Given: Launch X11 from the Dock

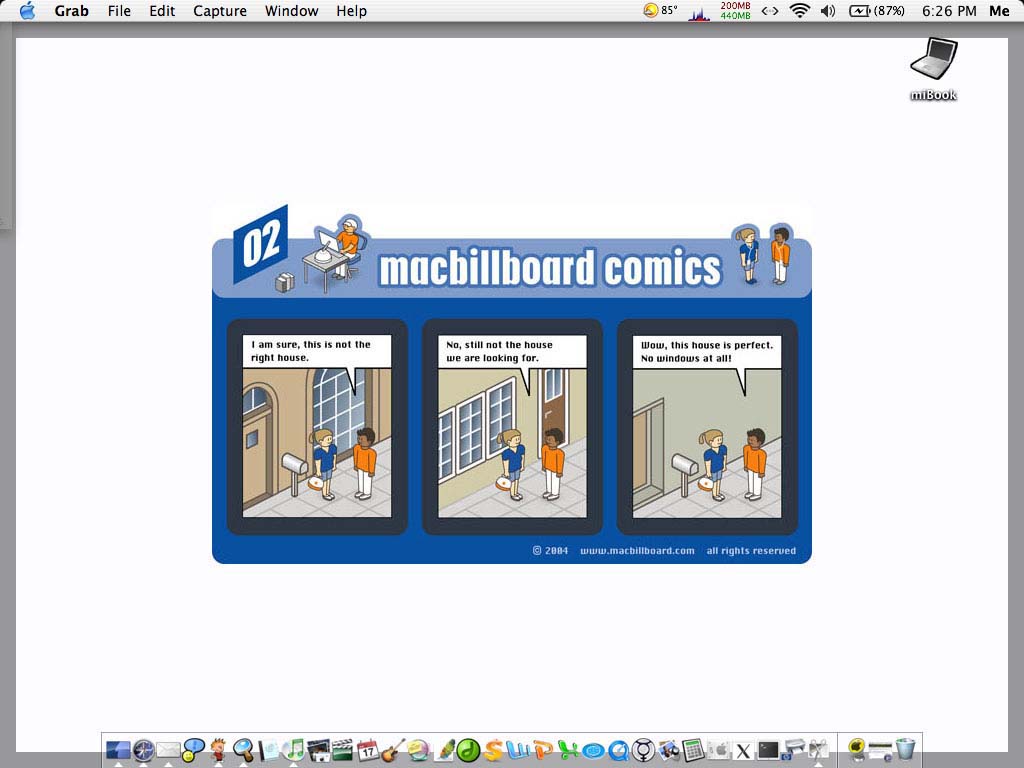Looking at the screenshot, I should coord(743,751).
